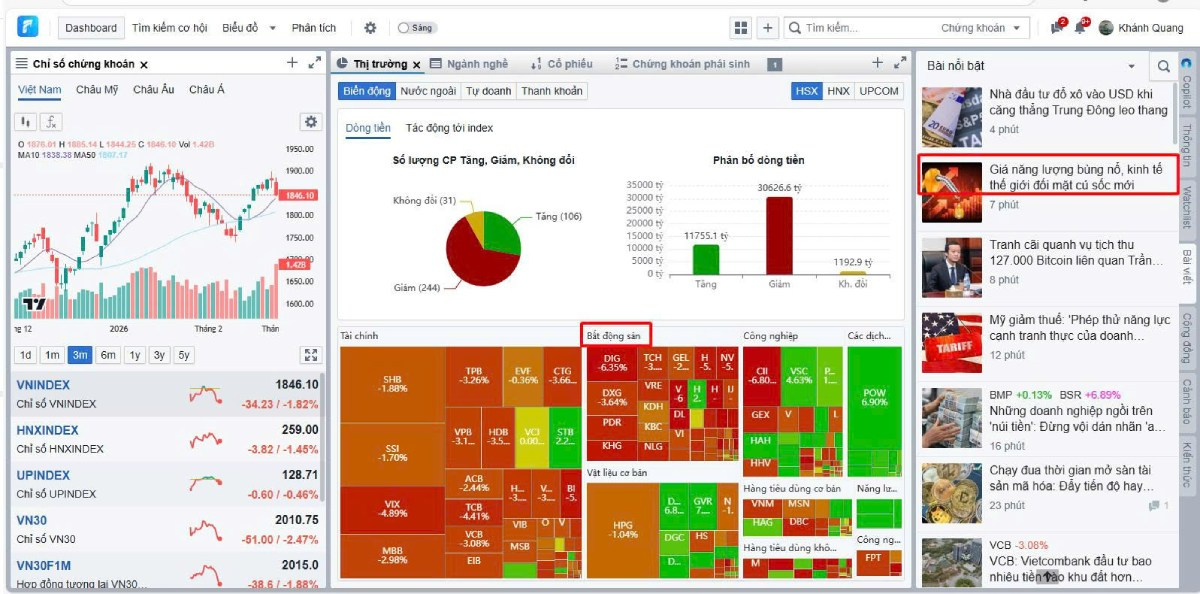Click the Nước ngoài button

pos(428,91)
